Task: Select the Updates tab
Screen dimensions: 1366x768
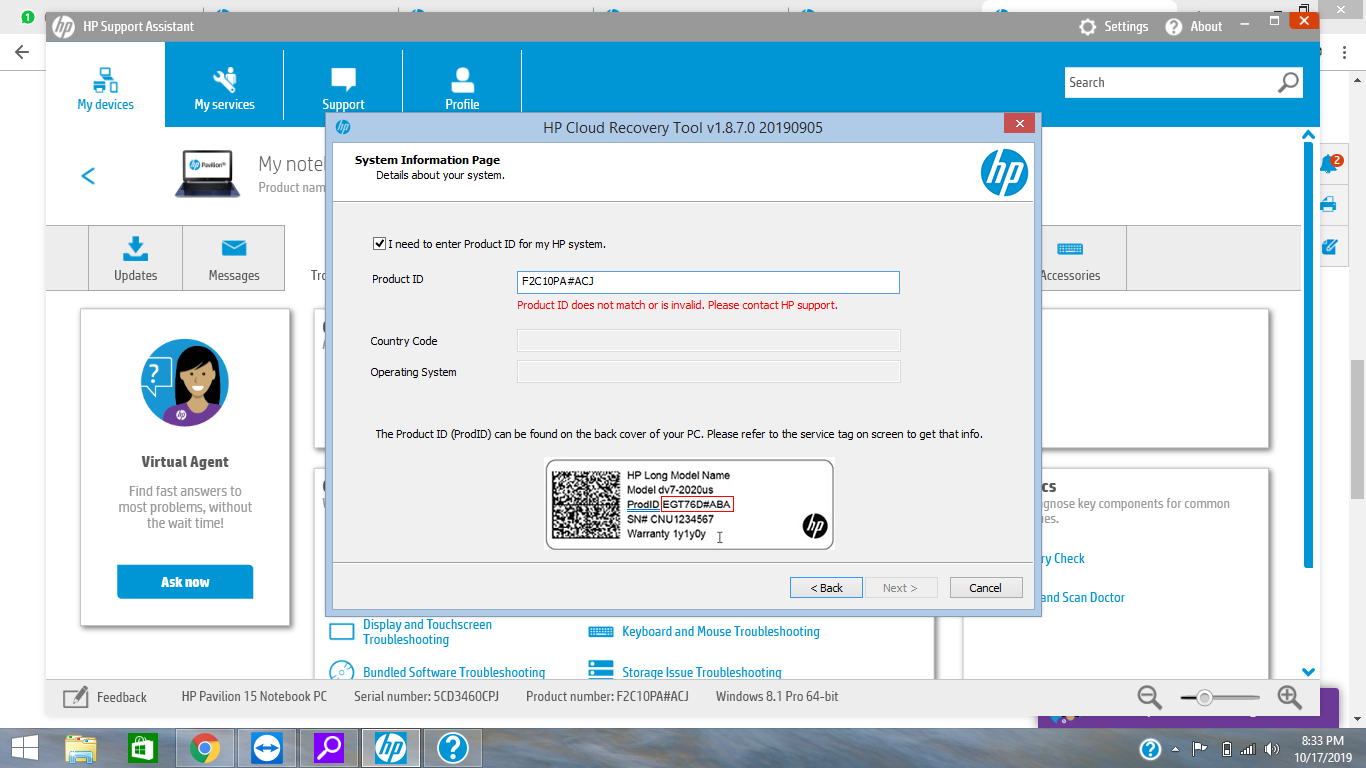Action: tap(136, 258)
